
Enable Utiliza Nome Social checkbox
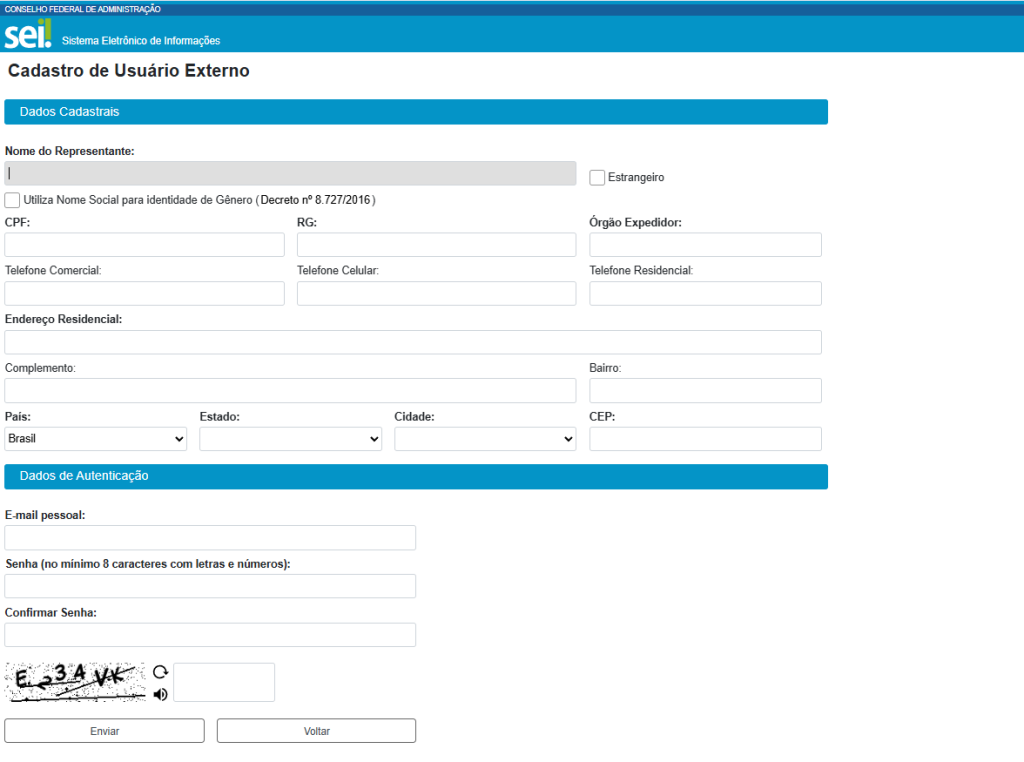pos(12,200)
